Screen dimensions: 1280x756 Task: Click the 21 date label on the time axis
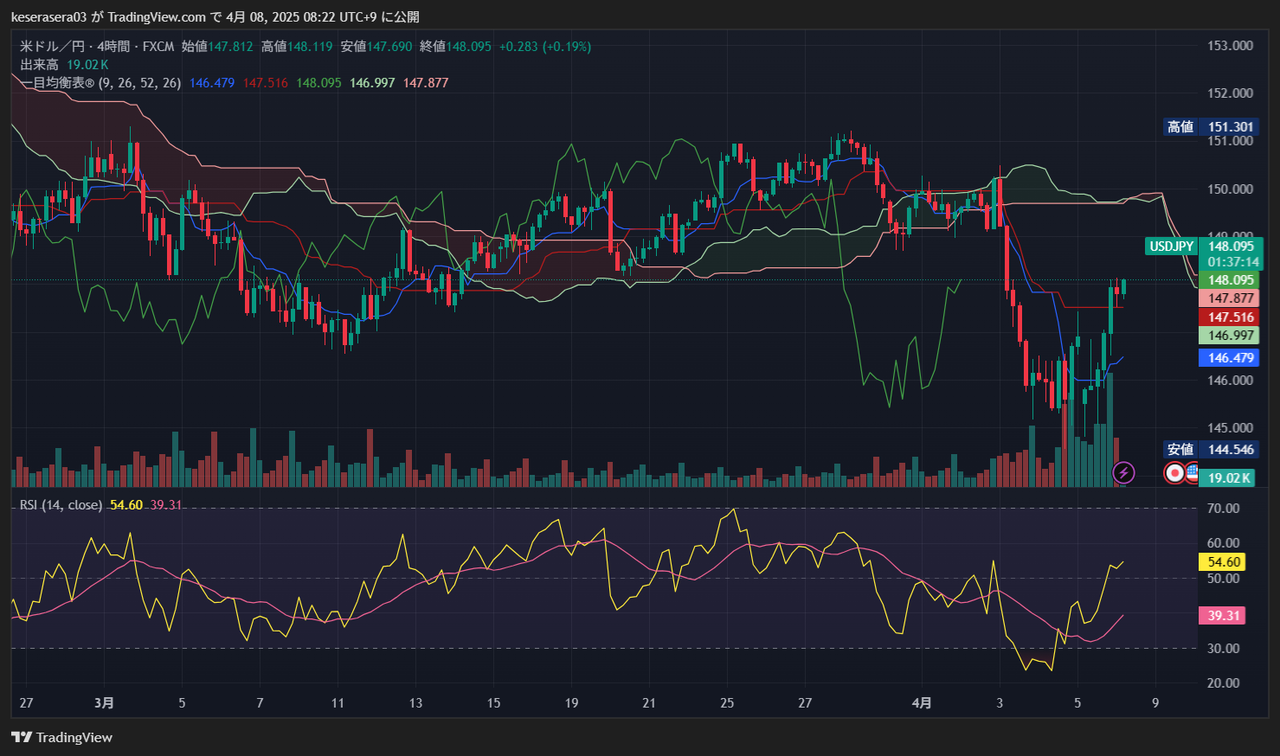pyautogui.click(x=649, y=703)
